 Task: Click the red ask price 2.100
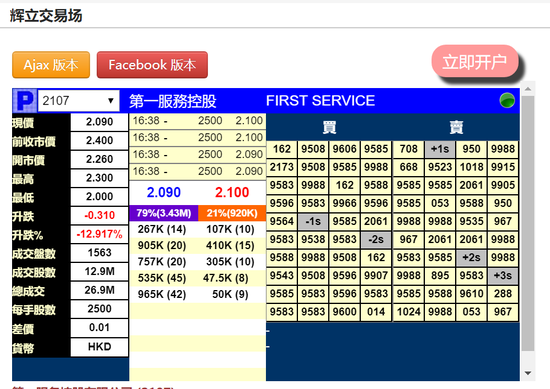click(232, 192)
